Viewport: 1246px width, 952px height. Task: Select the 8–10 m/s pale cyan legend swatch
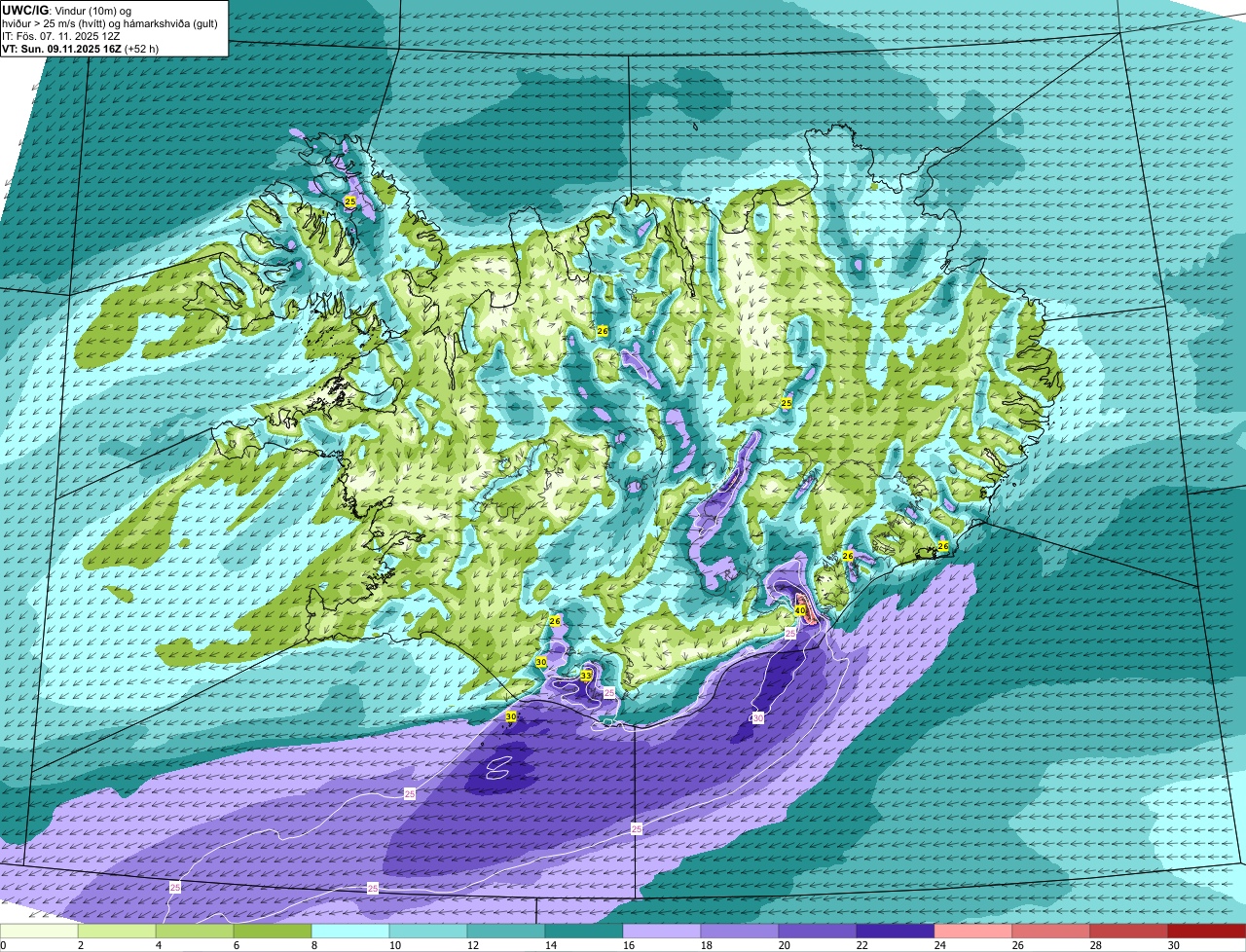pos(350,931)
